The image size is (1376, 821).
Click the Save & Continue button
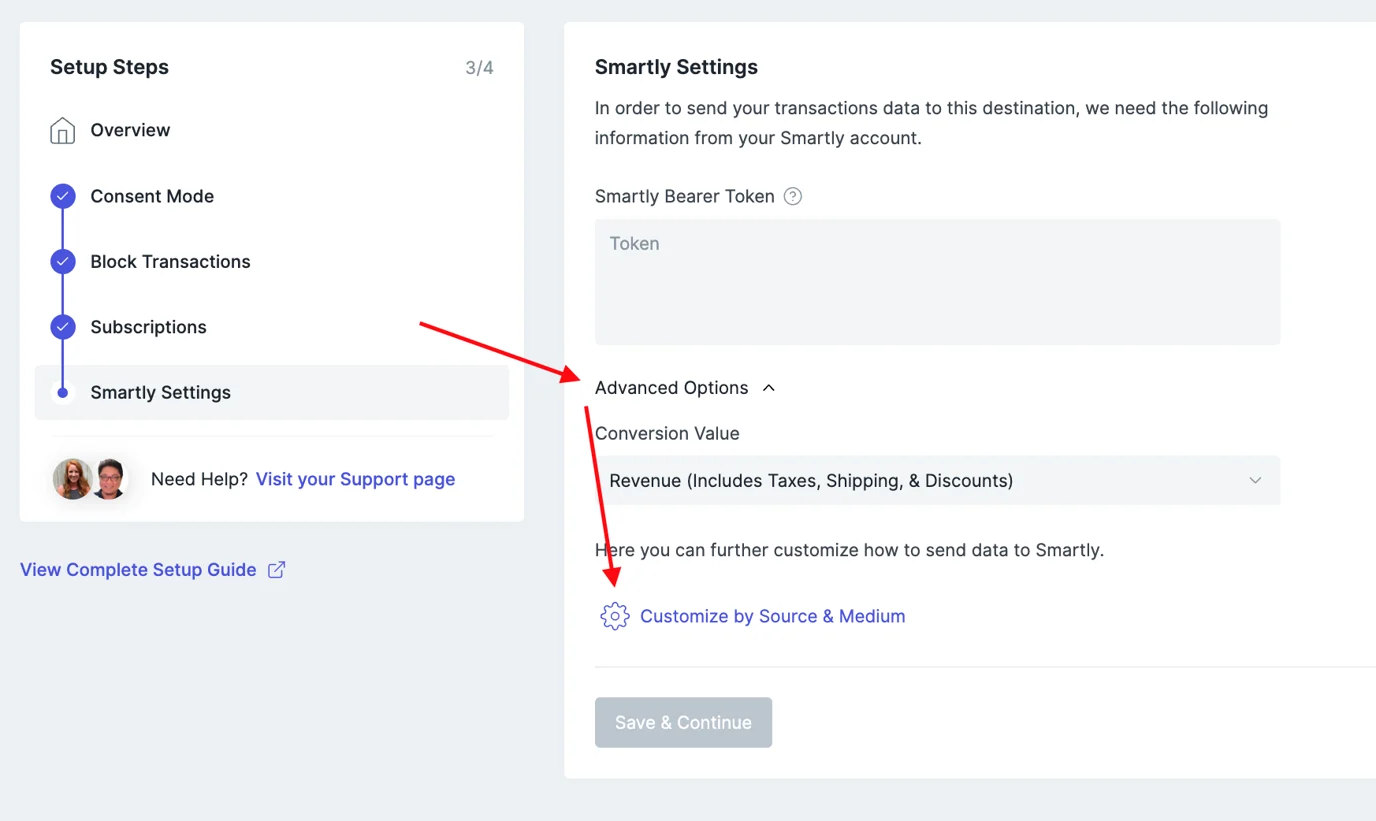pos(683,722)
